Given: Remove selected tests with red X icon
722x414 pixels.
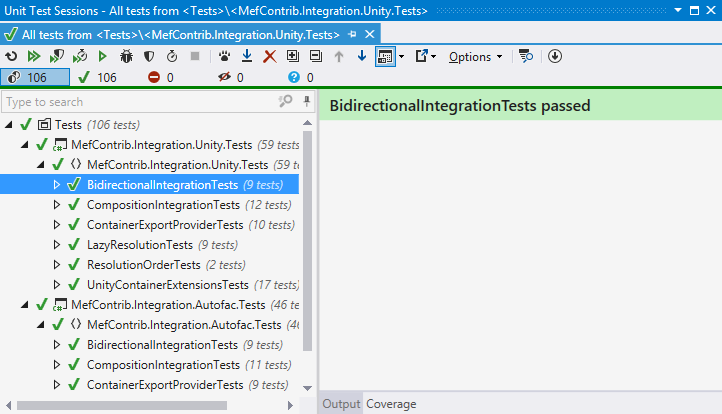Looking at the screenshot, I should point(270,57).
